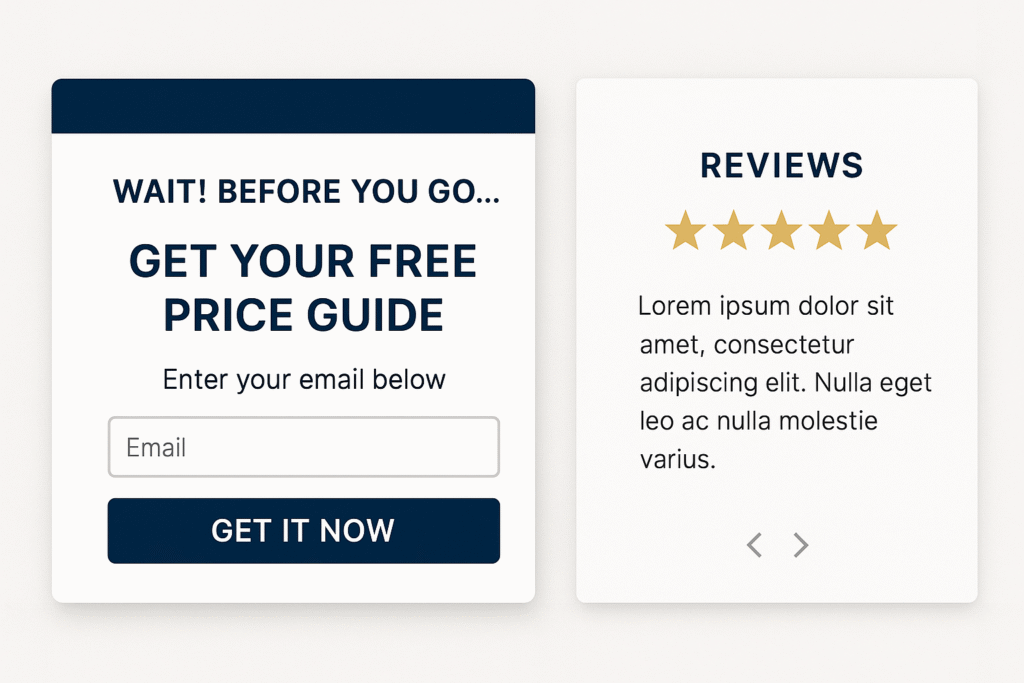Click the GET YOUR FREE PRICE GUIDE heading
This screenshot has width=1024, height=683.
point(303,288)
